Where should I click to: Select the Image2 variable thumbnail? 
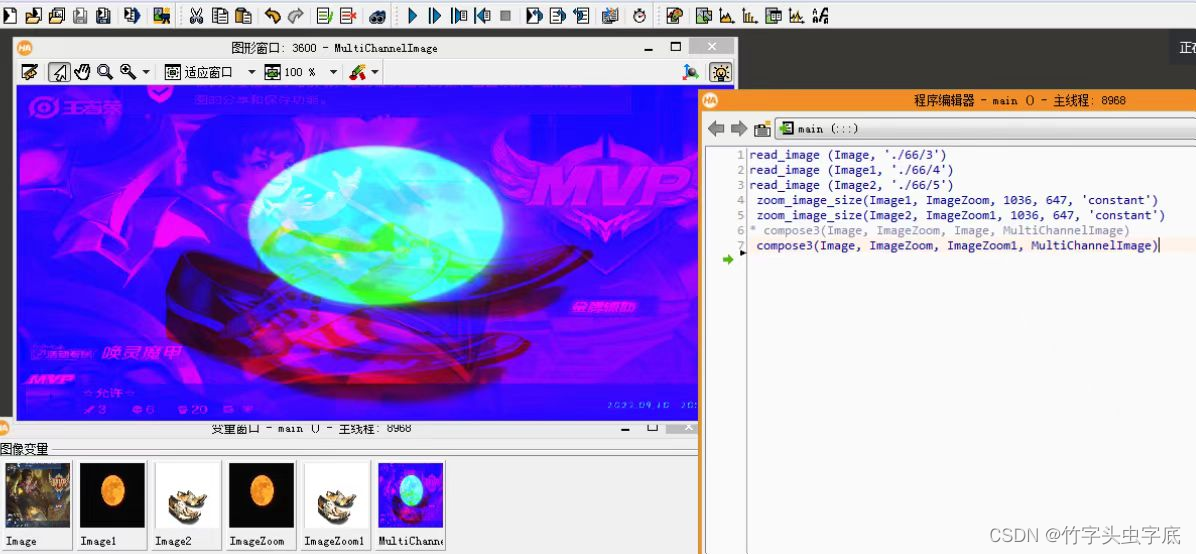tap(187, 504)
